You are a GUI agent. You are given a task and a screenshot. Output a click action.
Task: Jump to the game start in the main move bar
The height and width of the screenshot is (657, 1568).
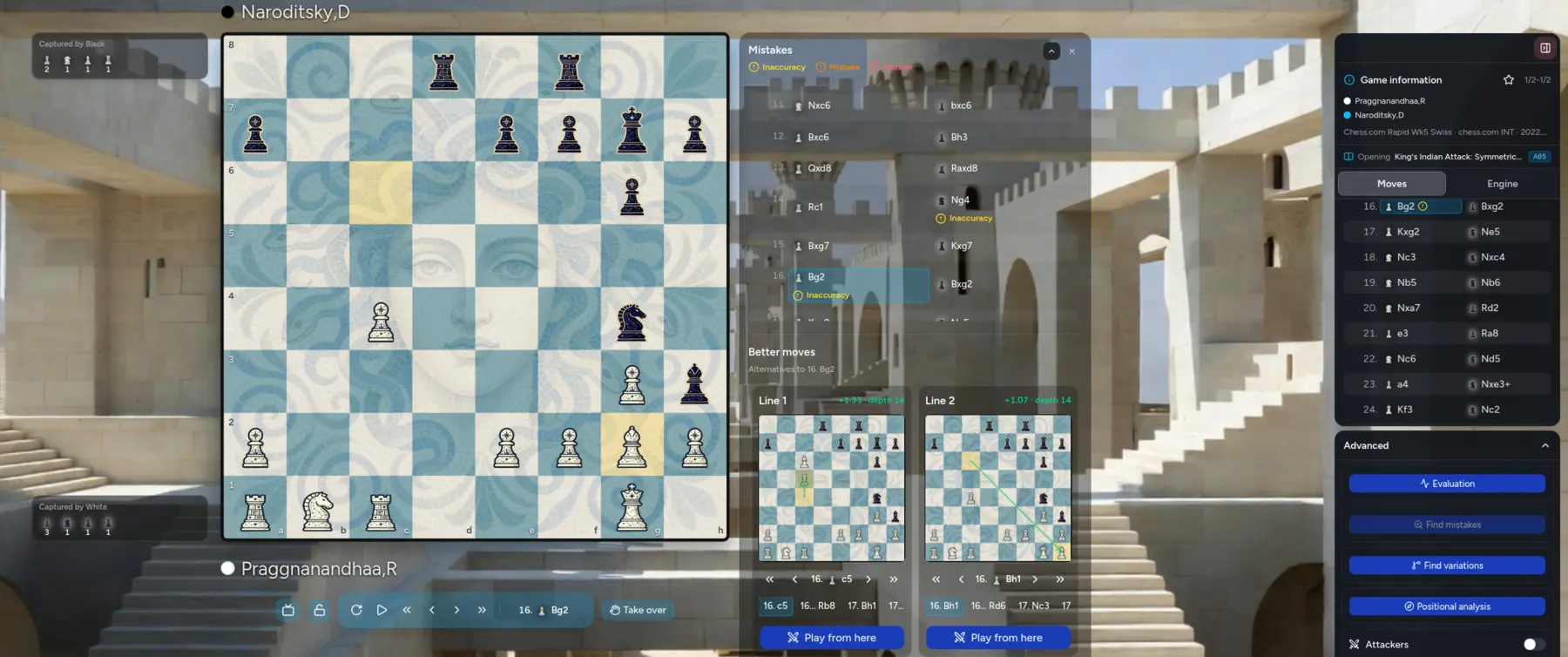click(x=407, y=610)
